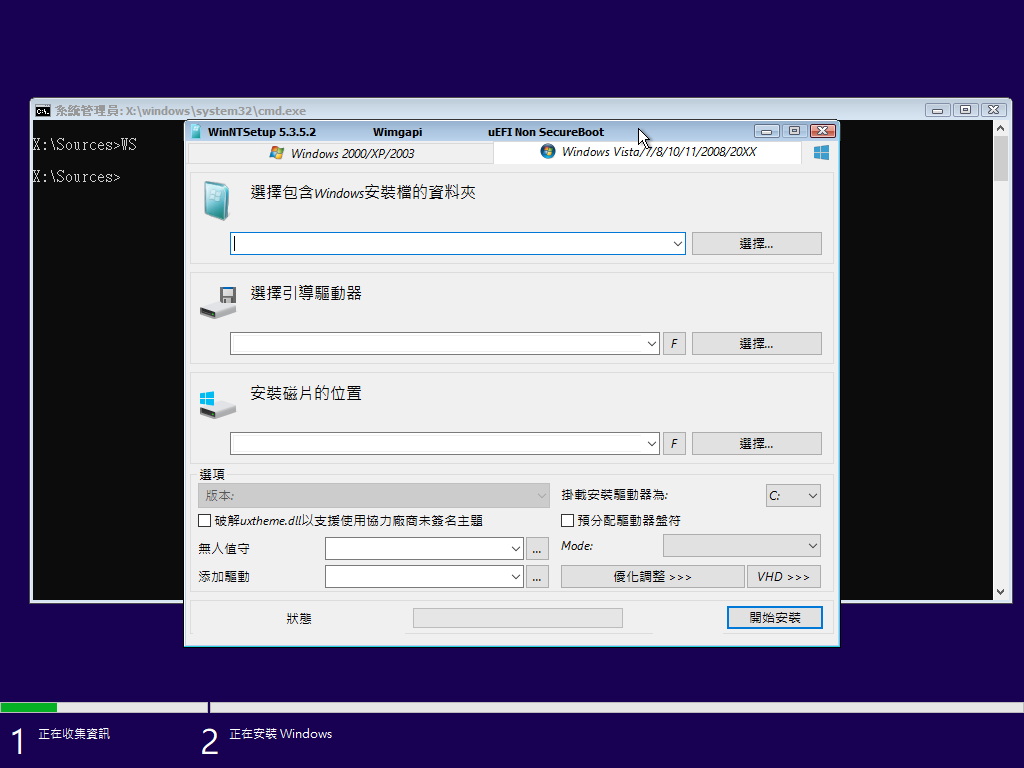Click the Windows logo icon beside tabs
The width and height of the screenshot is (1024, 768).
pos(821,152)
